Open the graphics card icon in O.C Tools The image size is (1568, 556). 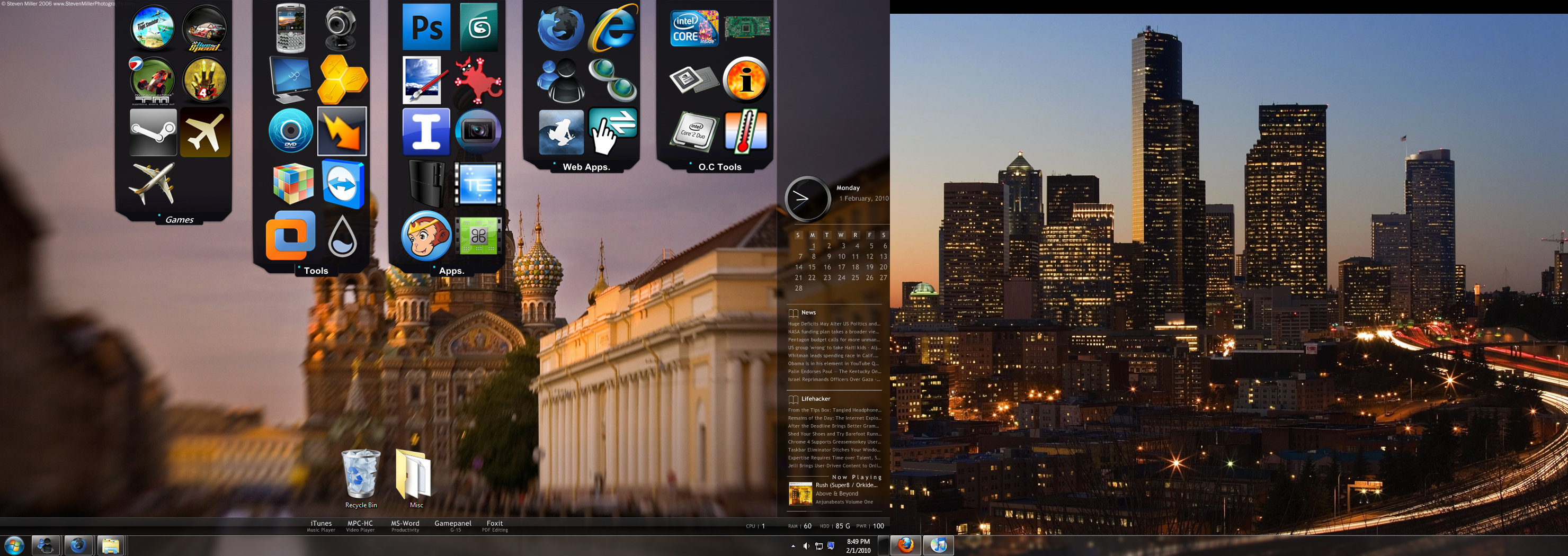(747, 27)
